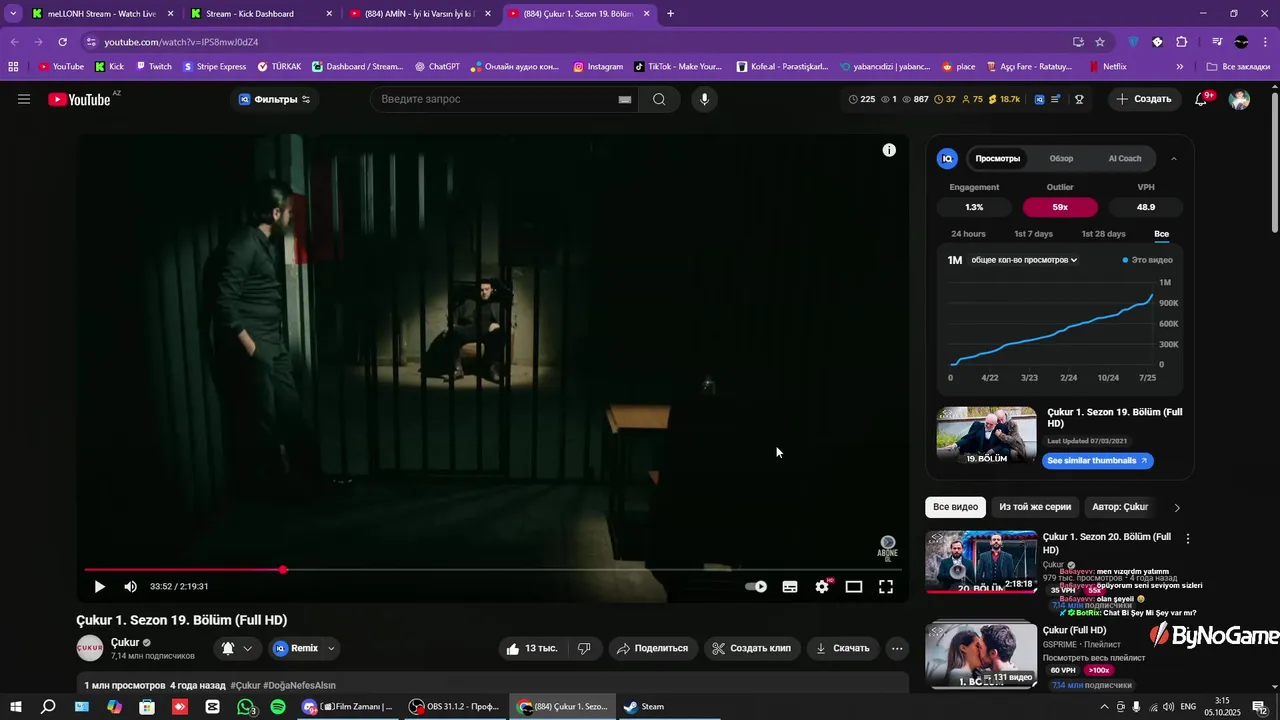The height and width of the screenshot is (720, 1280).
Task: Select the Все range tab
Action: [x=1161, y=234]
